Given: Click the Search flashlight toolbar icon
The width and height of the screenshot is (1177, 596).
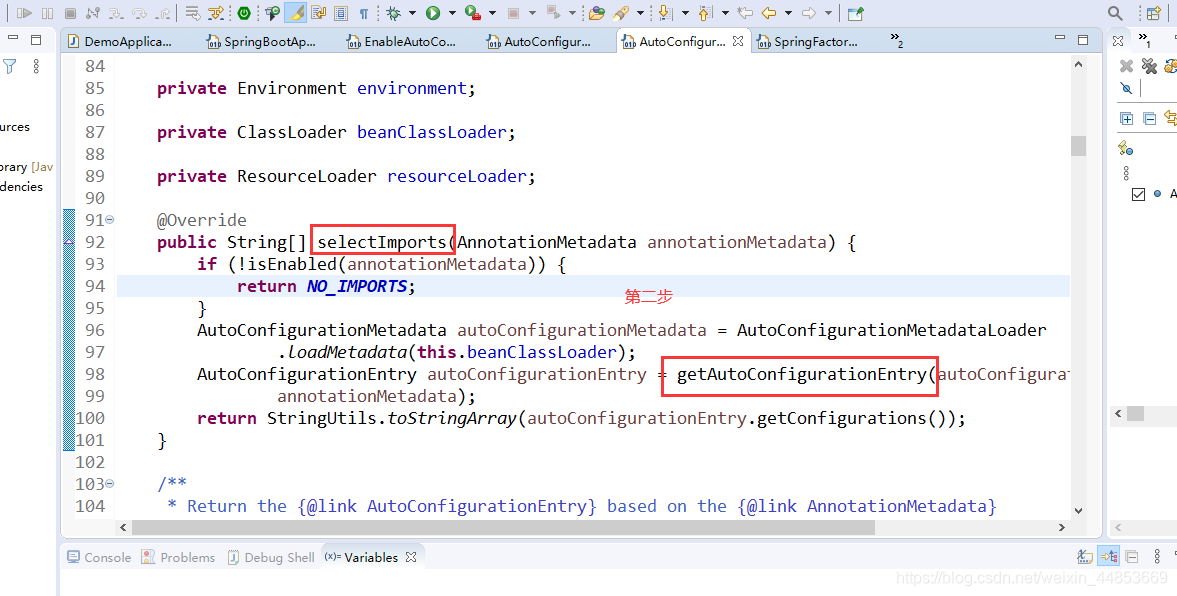Looking at the screenshot, I should click(x=621, y=13).
